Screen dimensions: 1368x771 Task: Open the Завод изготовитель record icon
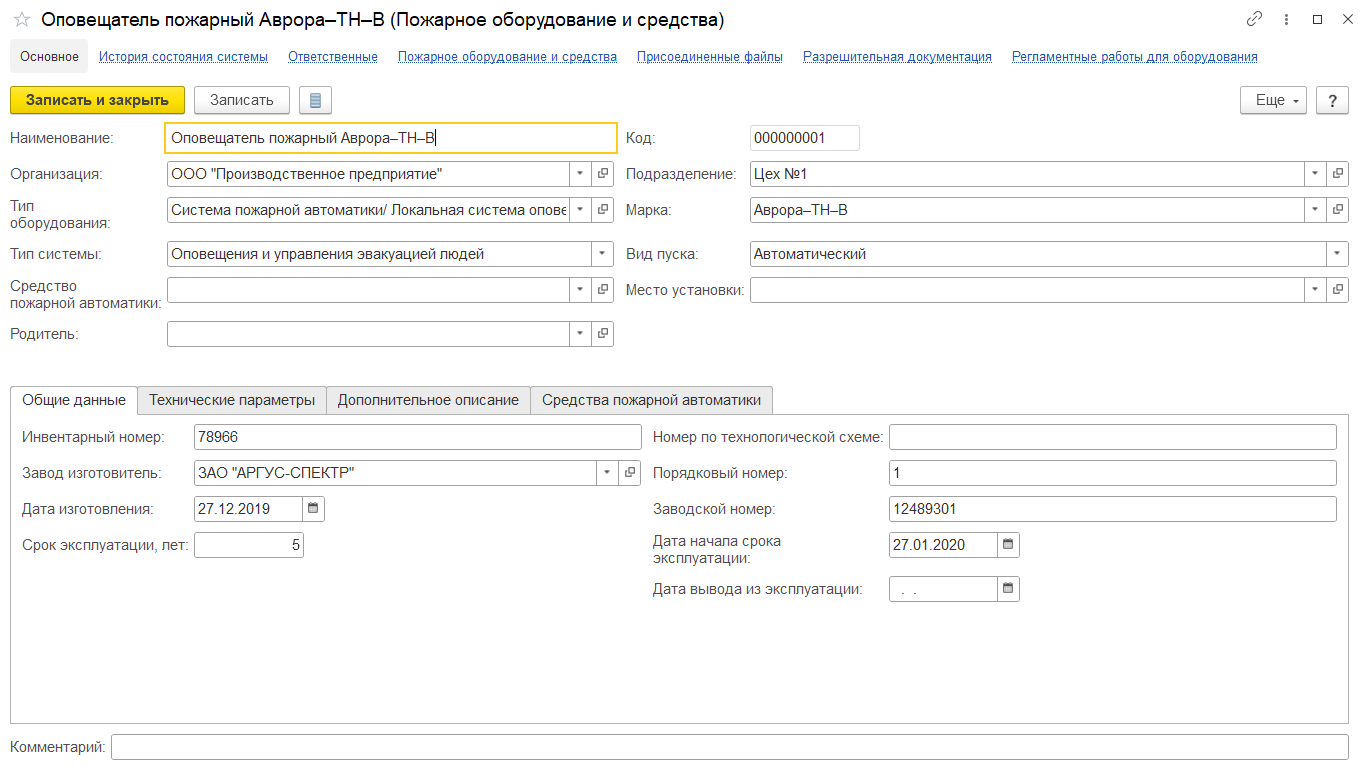[x=629, y=473]
